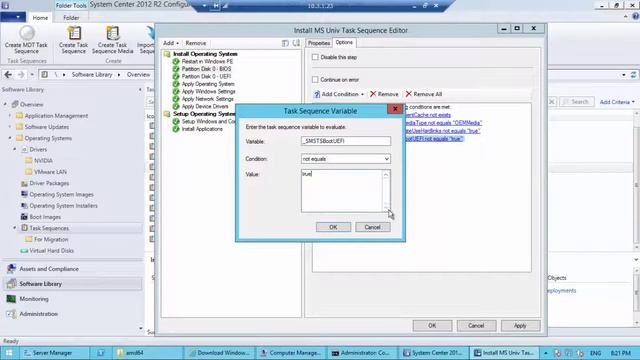Open Condition dropdown 'not equals'
This screenshot has height=360, width=640.
346,159
